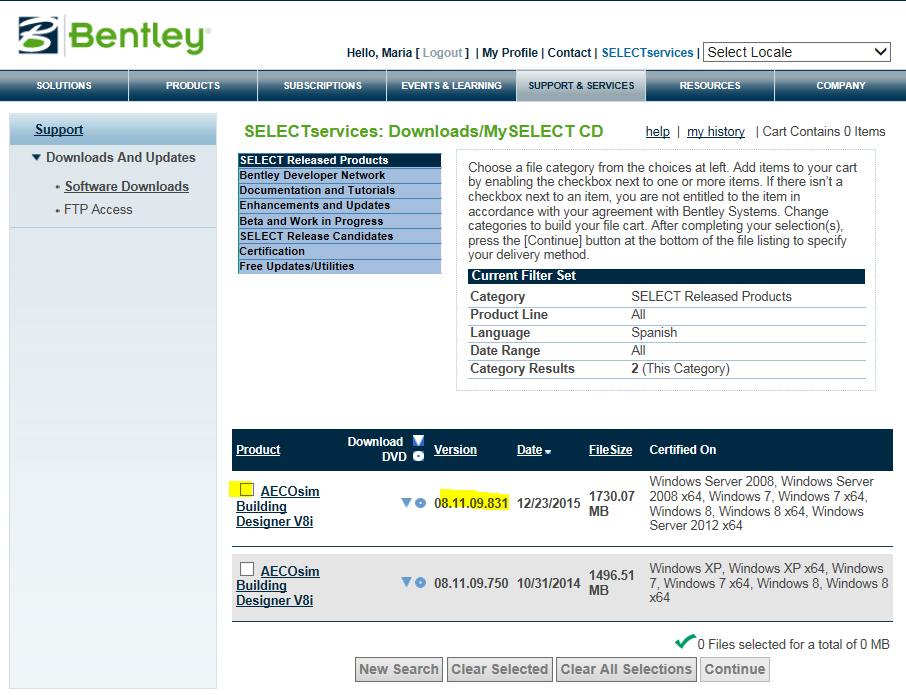Click version text 08.11.09.831
This screenshot has width=906, height=695.
coord(471,503)
